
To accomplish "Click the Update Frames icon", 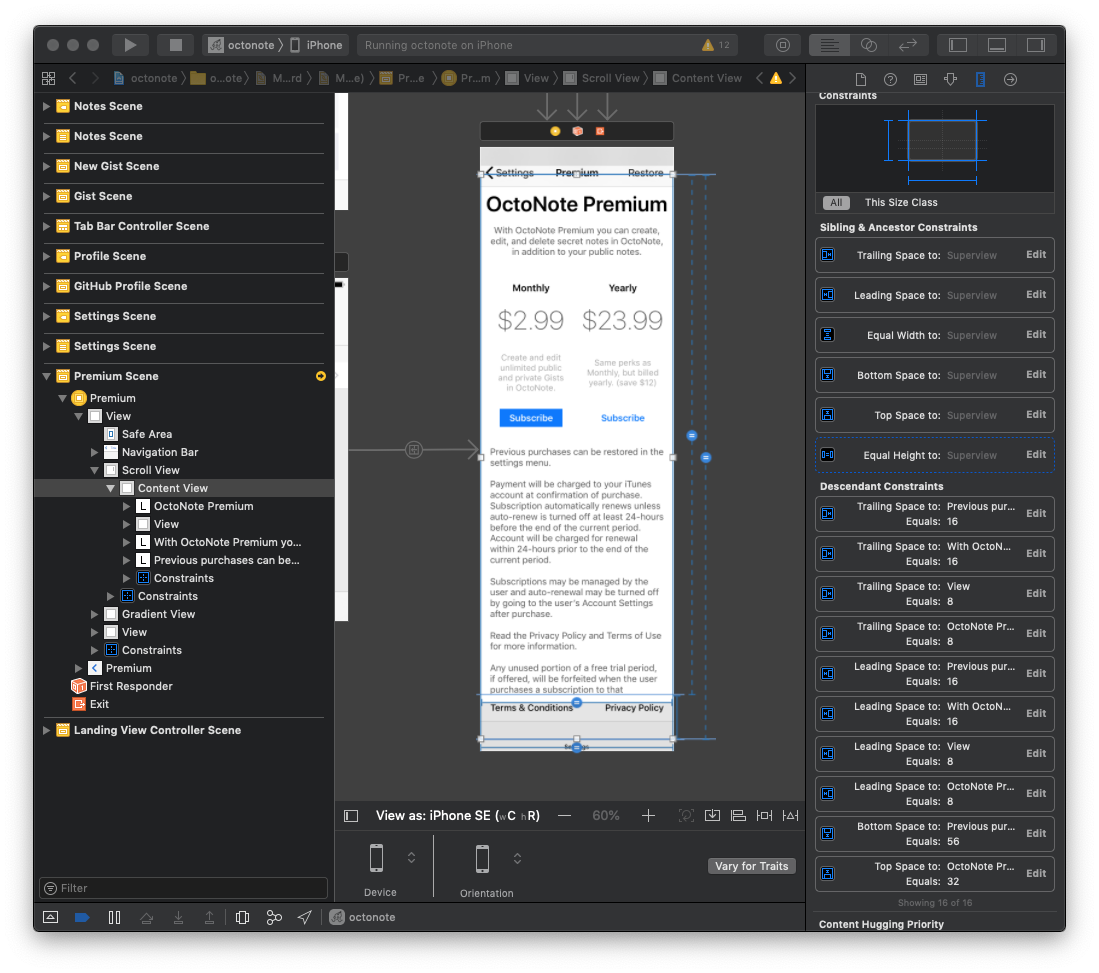I will click(686, 815).
